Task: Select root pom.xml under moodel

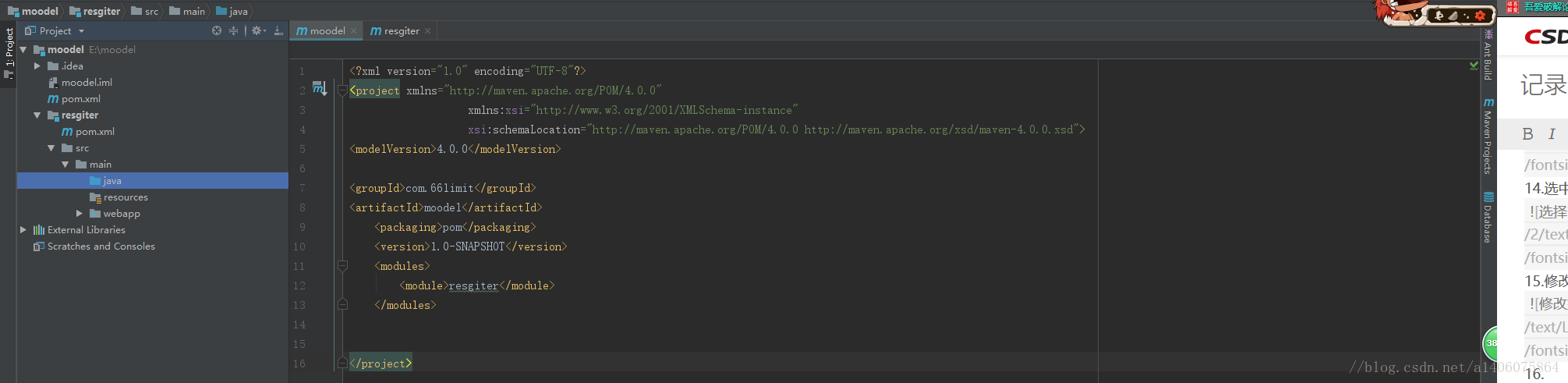Action: click(x=80, y=99)
